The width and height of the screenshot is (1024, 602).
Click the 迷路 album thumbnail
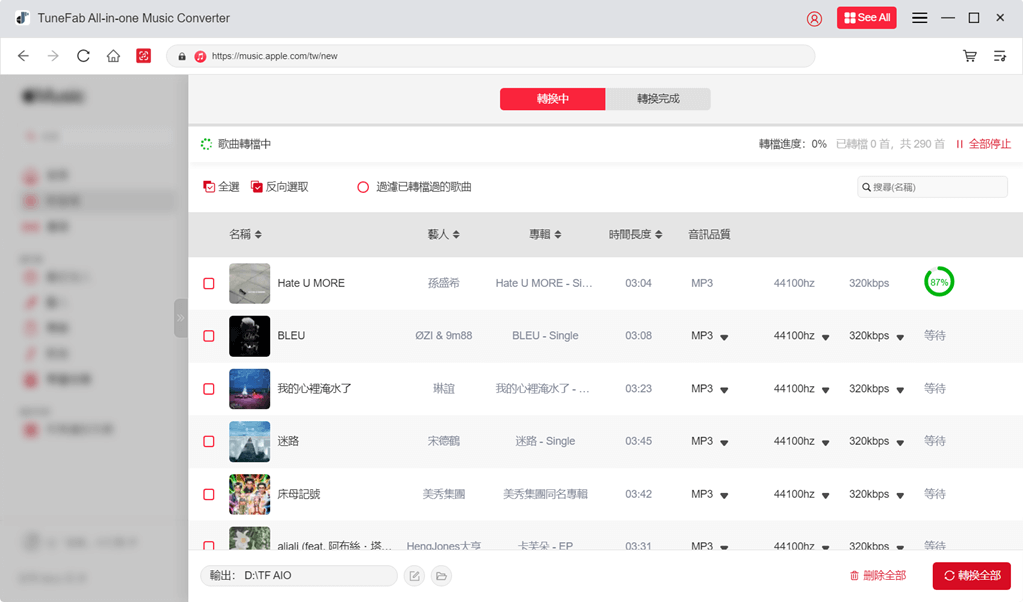(249, 441)
